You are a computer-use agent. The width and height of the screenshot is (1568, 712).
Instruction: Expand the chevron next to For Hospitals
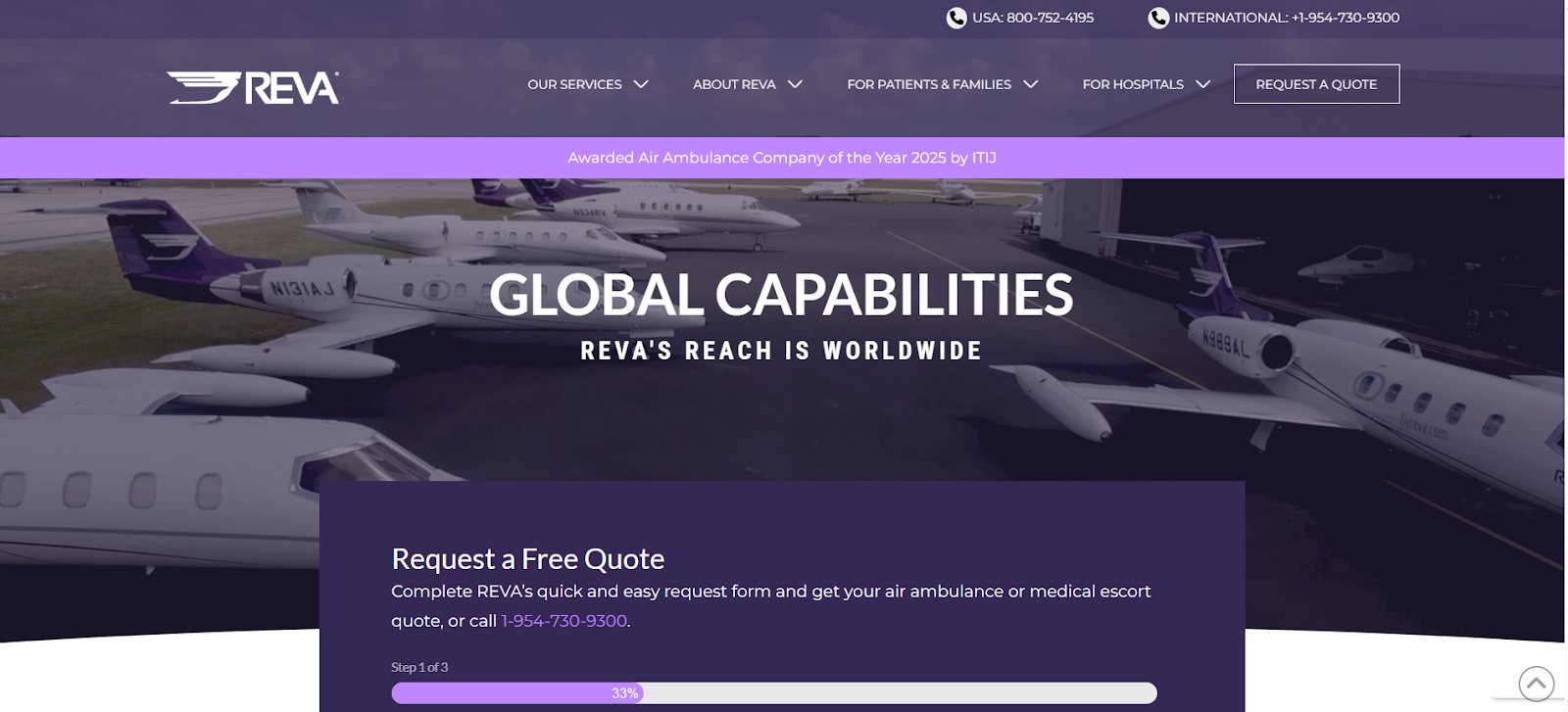coord(1202,84)
